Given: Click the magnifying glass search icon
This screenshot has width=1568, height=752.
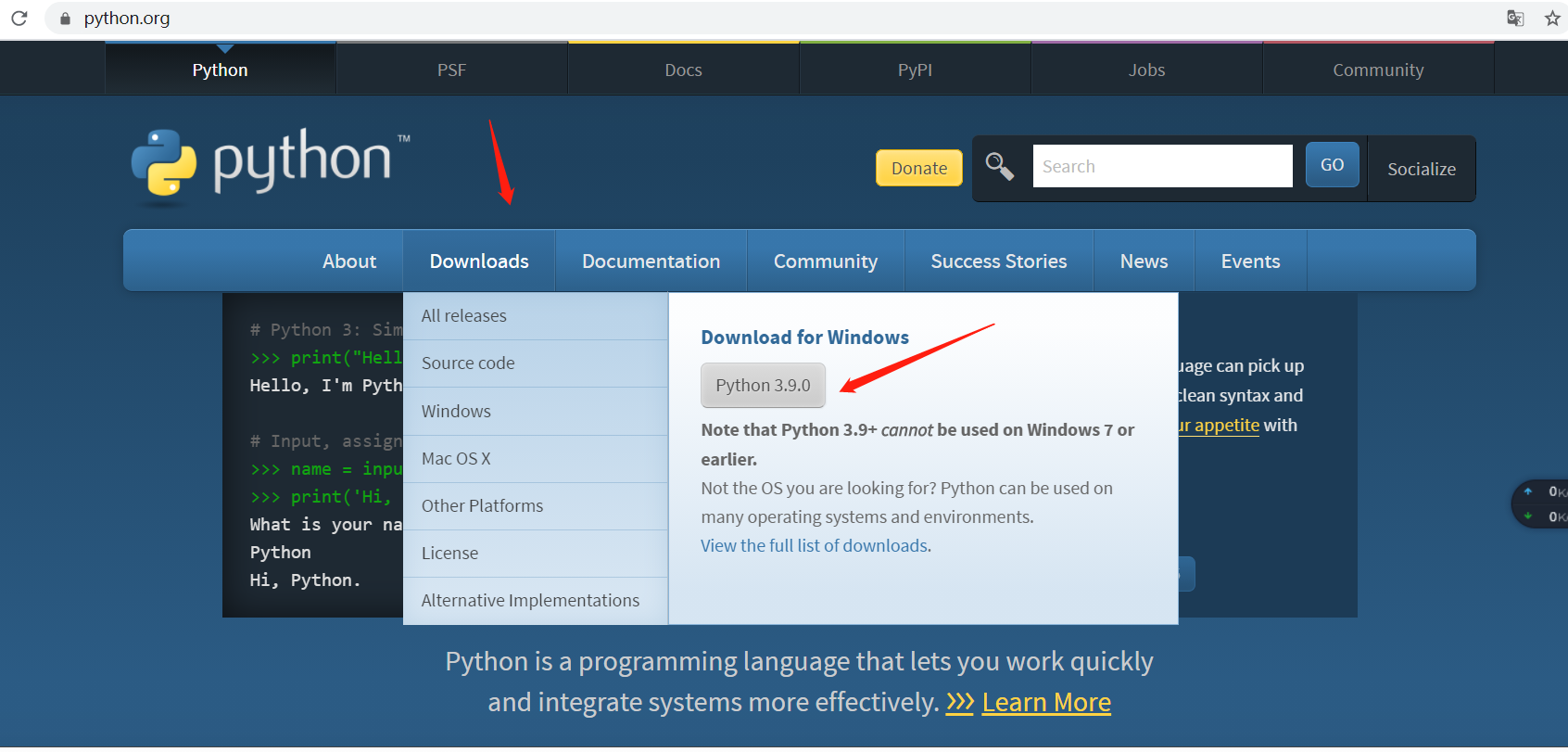Looking at the screenshot, I should (999, 167).
